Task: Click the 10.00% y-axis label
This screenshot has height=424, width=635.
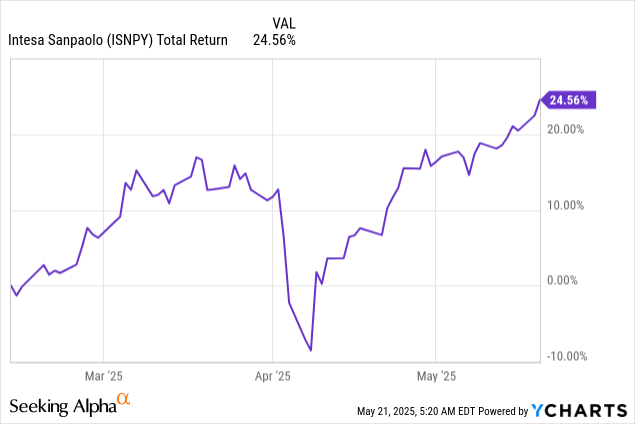Action: click(566, 206)
